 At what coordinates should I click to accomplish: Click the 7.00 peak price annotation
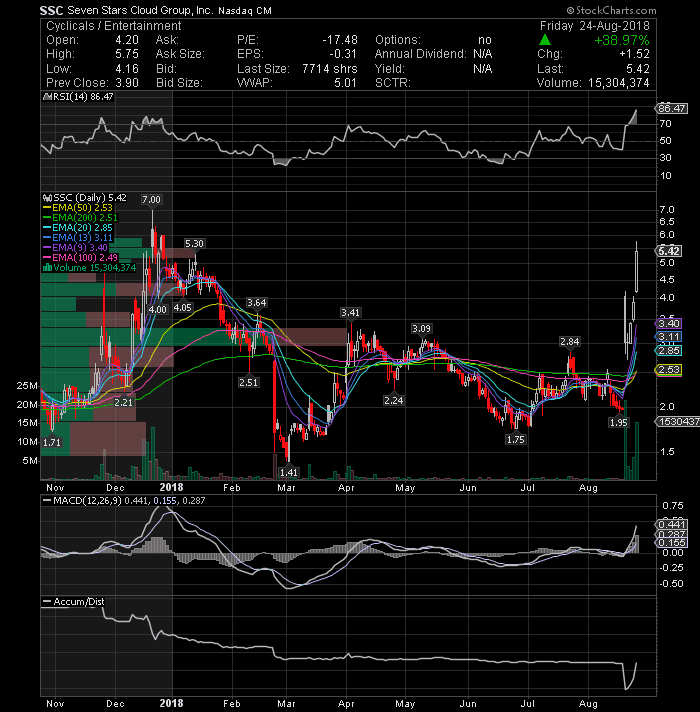(x=151, y=200)
